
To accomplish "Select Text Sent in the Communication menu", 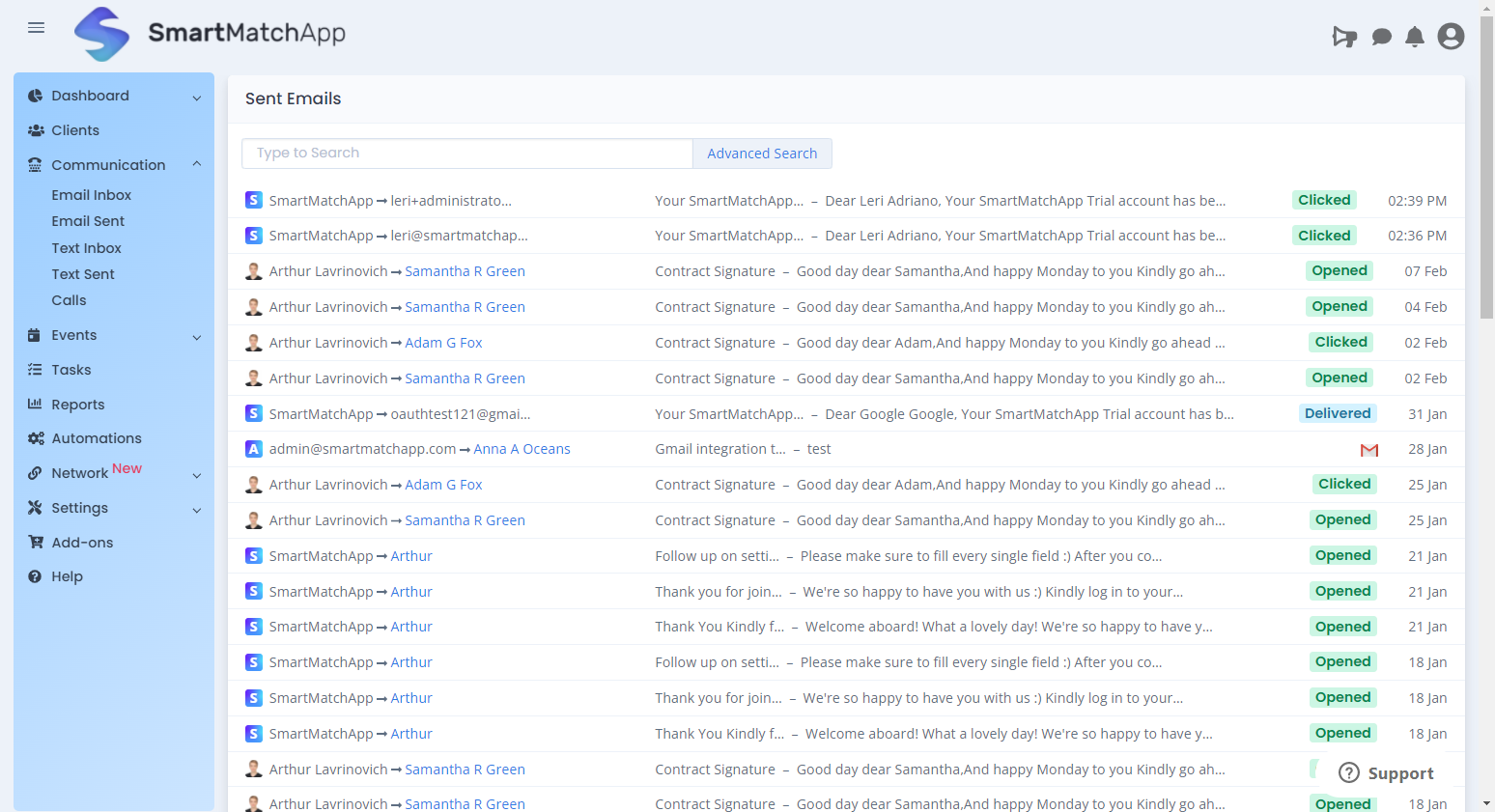I will [81, 273].
